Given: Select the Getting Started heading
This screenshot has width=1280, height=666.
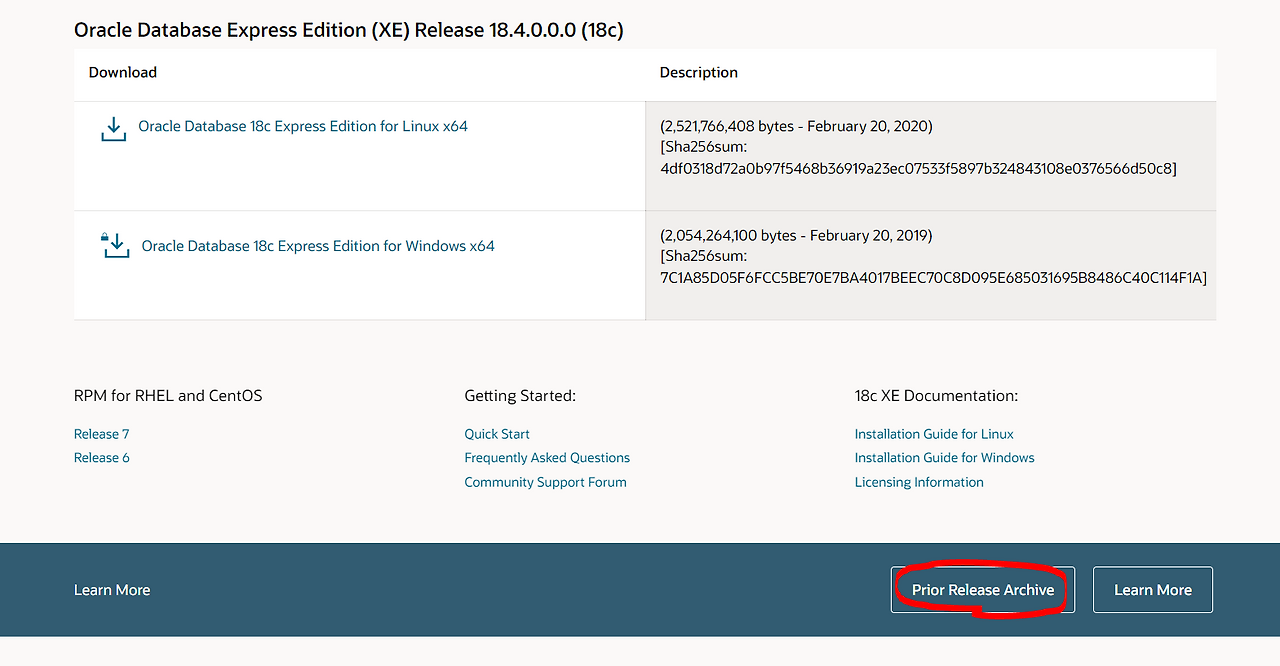Looking at the screenshot, I should [x=520, y=396].
